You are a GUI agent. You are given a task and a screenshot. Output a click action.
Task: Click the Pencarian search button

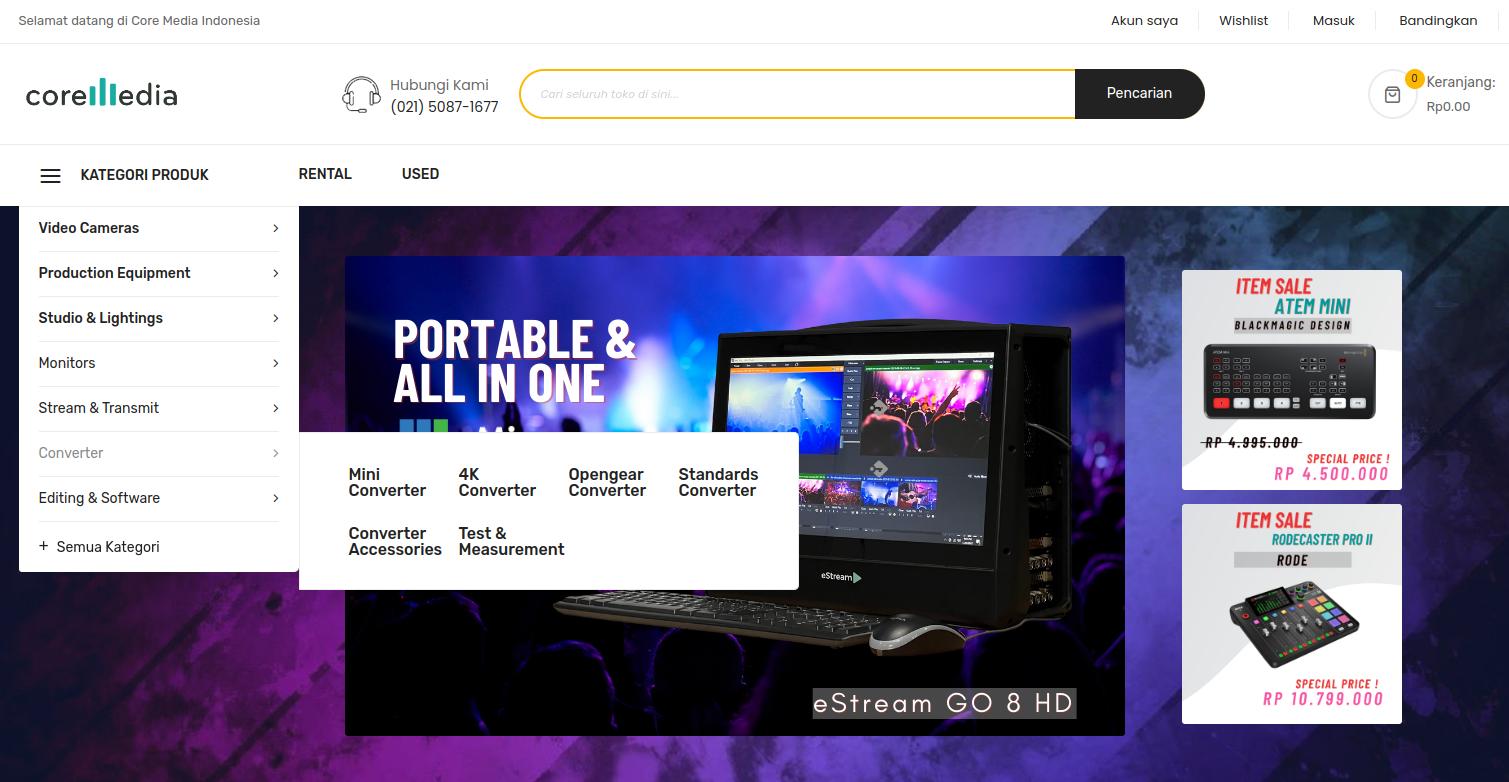tap(1139, 94)
